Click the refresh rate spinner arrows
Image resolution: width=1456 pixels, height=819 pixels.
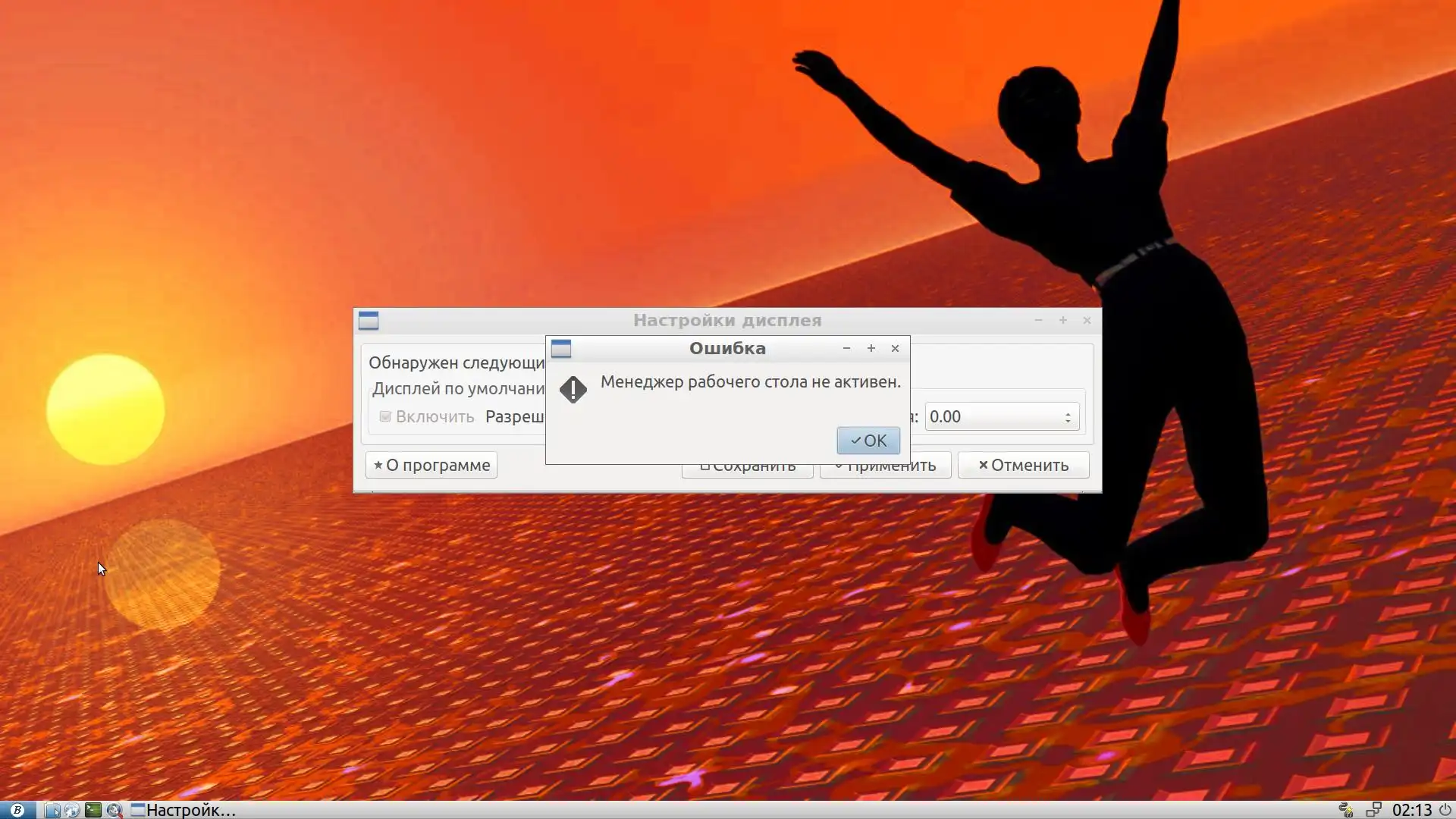(1068, 416)
